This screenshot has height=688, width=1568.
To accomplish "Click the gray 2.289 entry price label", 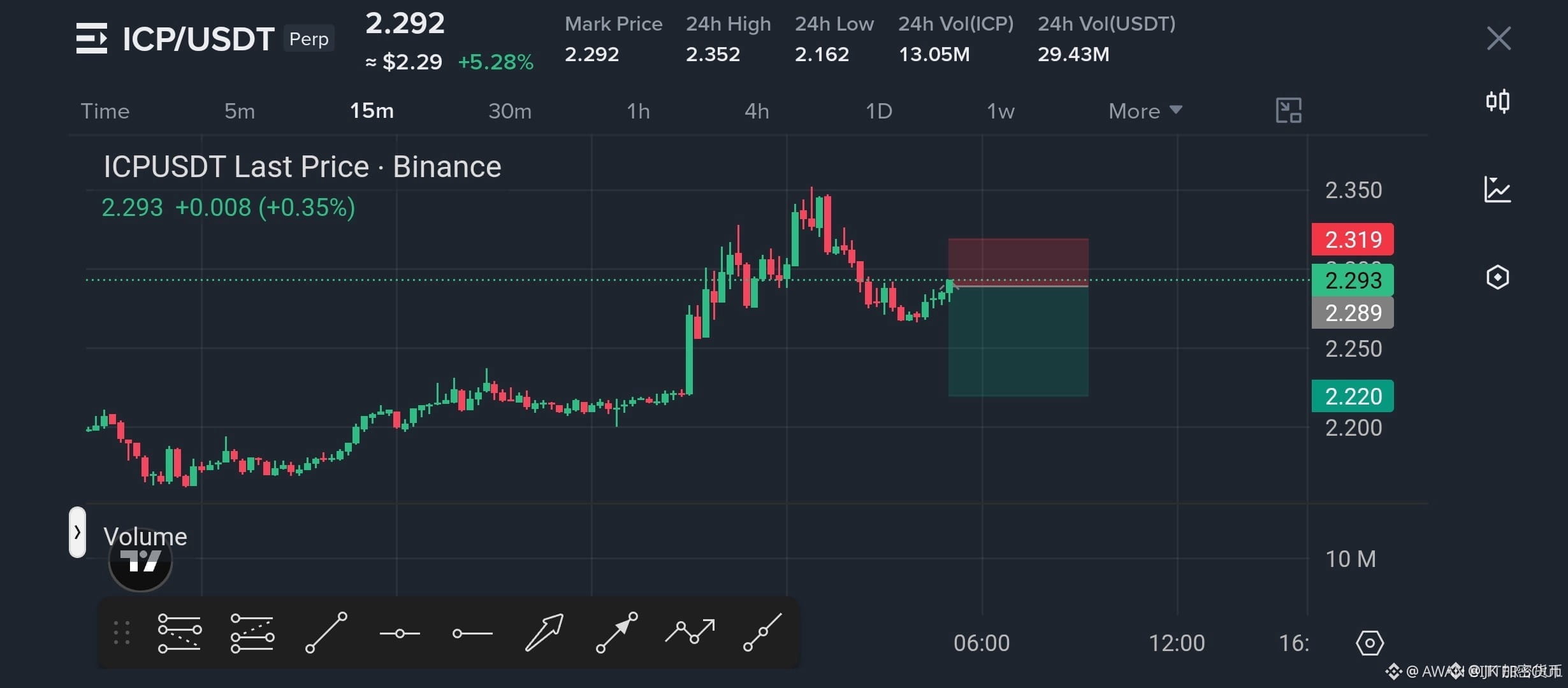I will (x=1353, y=313).
